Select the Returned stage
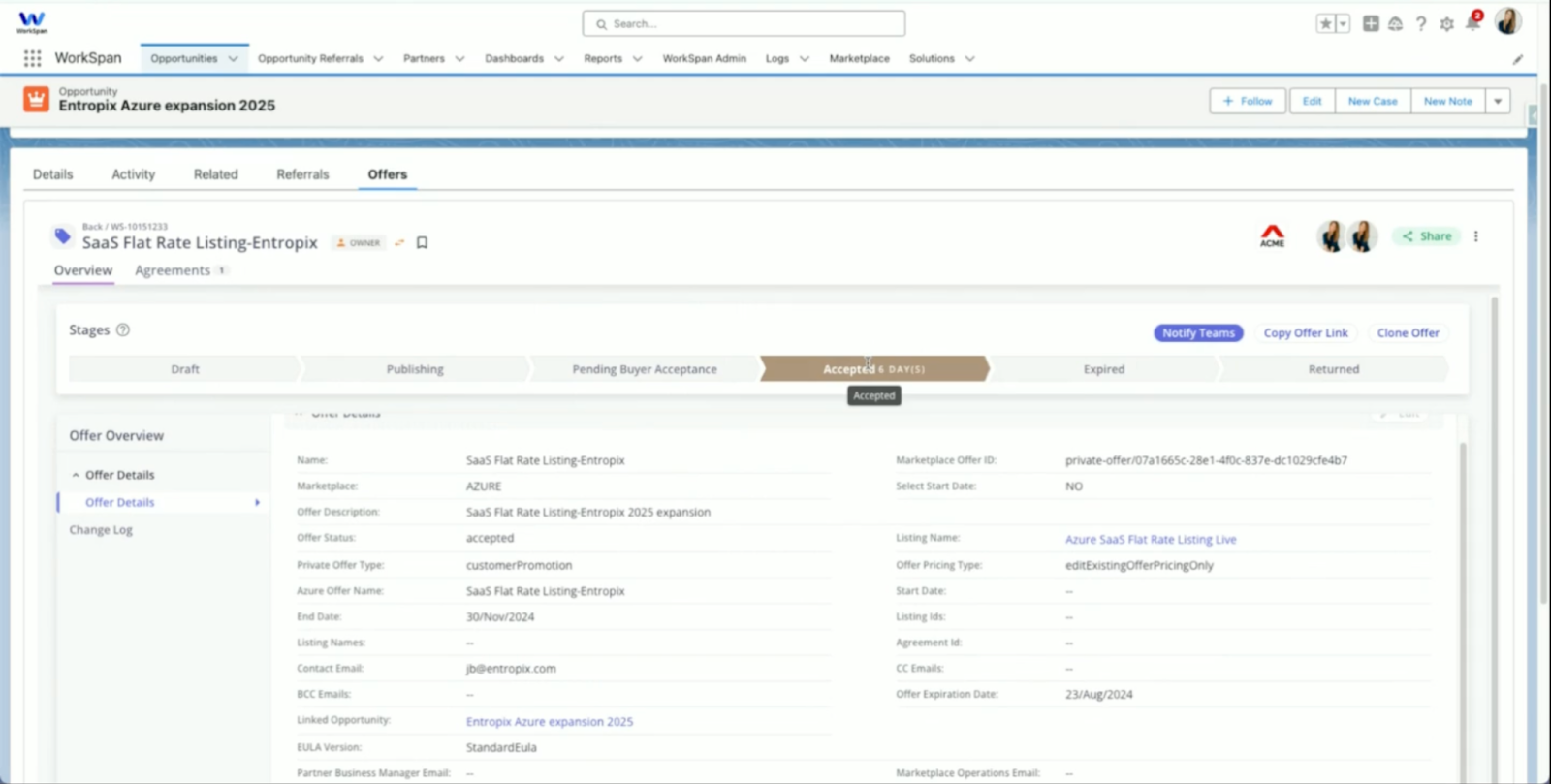 pyautogui.click(x=1334, y=369)
